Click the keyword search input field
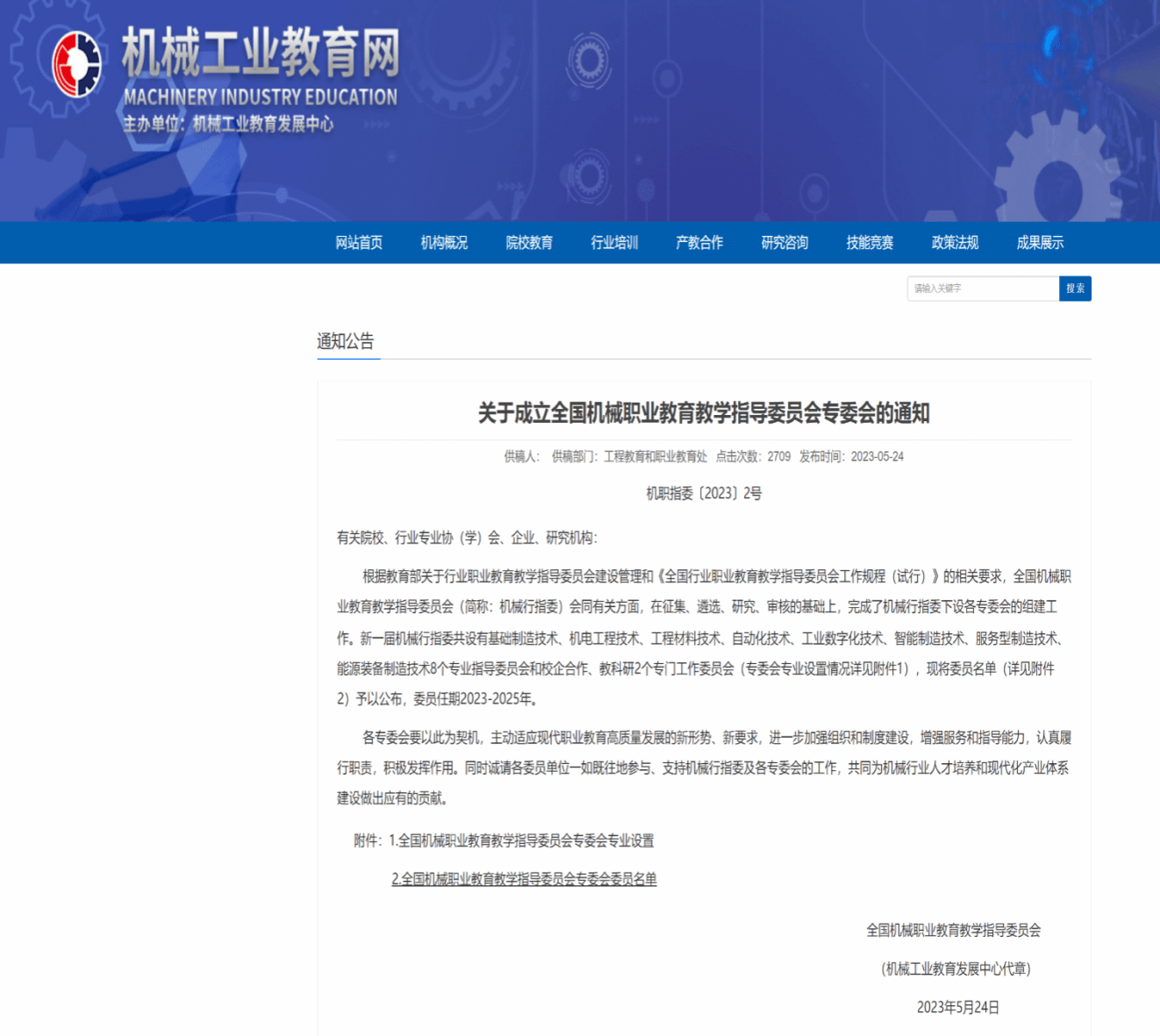Viewport: 1160px width, 1036px height. pyautogui.click(x=982, y=289)
